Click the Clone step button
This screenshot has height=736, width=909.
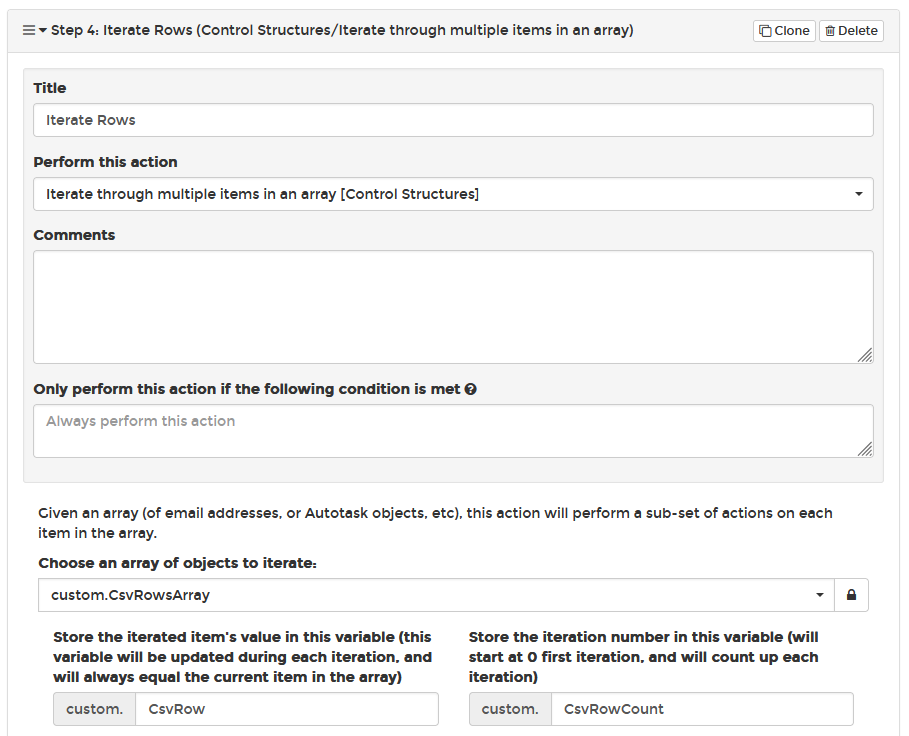pos(784,31)
